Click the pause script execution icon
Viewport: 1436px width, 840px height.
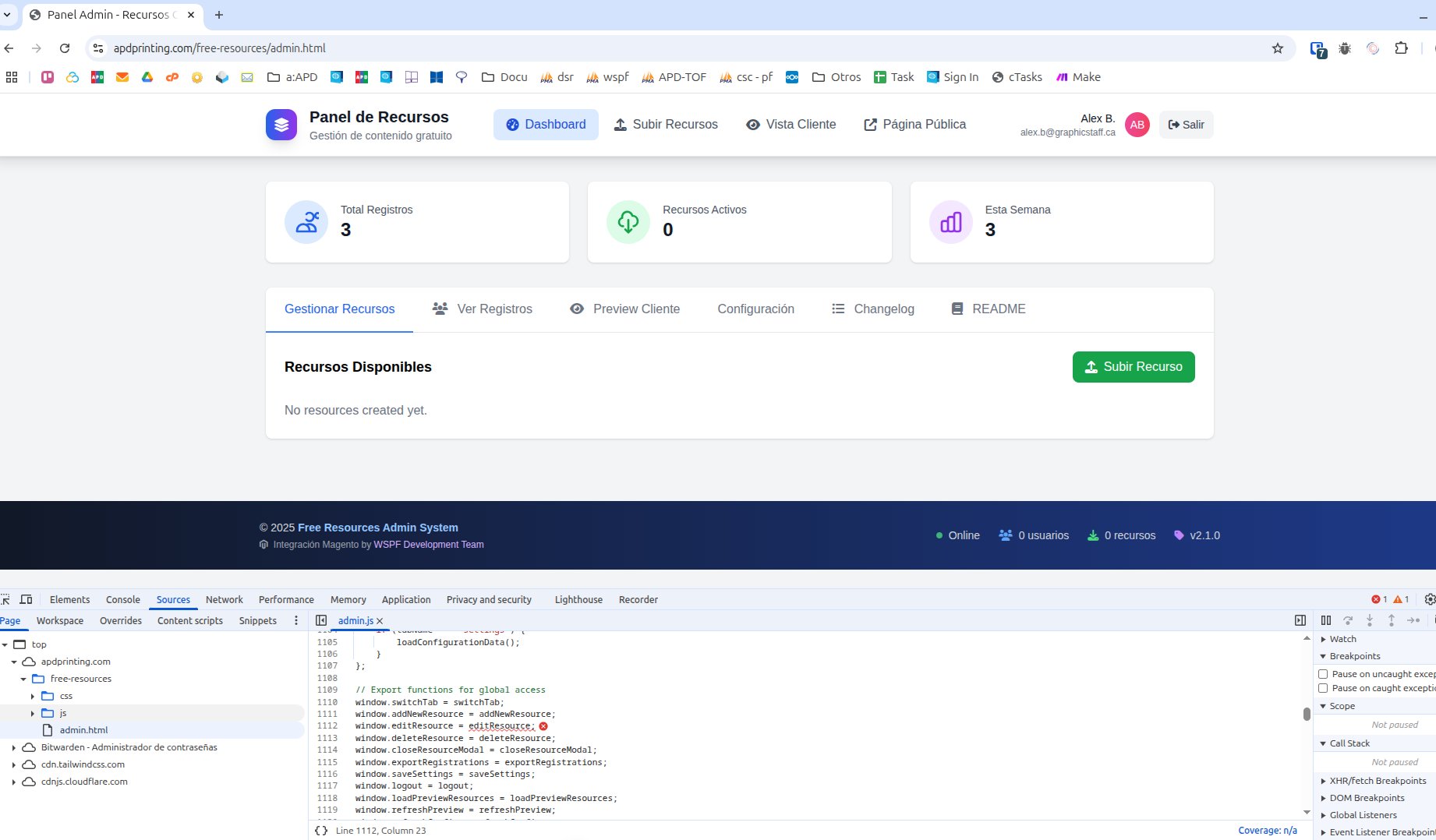point(1326,620)
